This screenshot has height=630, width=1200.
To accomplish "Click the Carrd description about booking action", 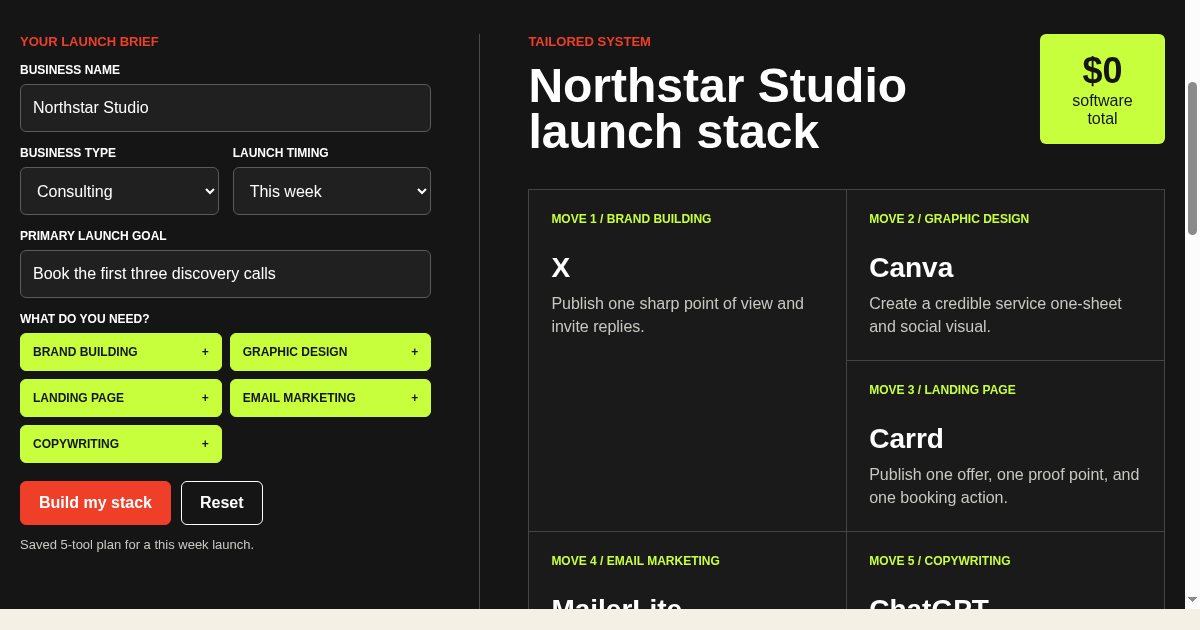I will tap(1004, 486).
